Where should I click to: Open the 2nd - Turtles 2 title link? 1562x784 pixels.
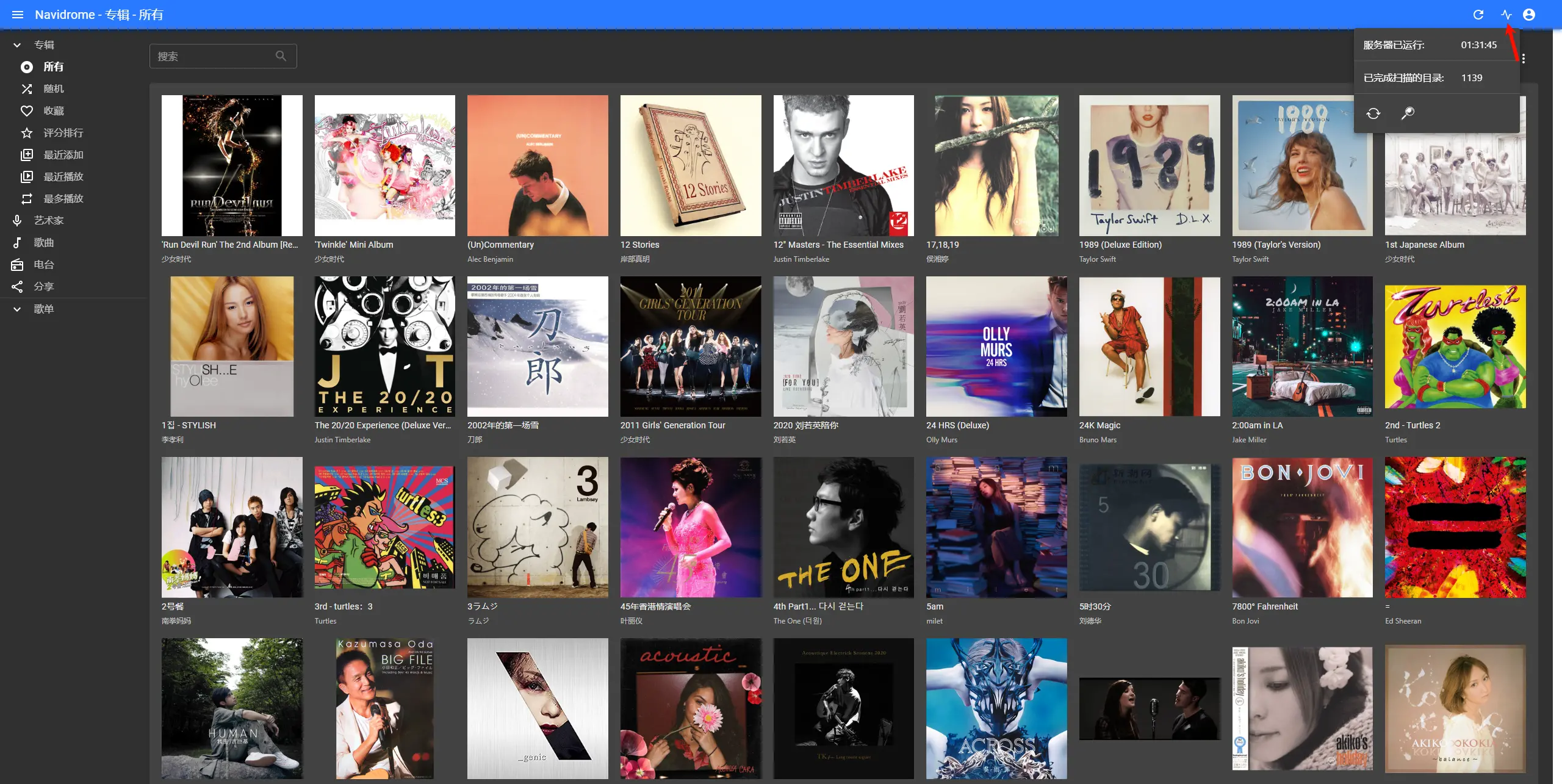(x=1413, y=425)
